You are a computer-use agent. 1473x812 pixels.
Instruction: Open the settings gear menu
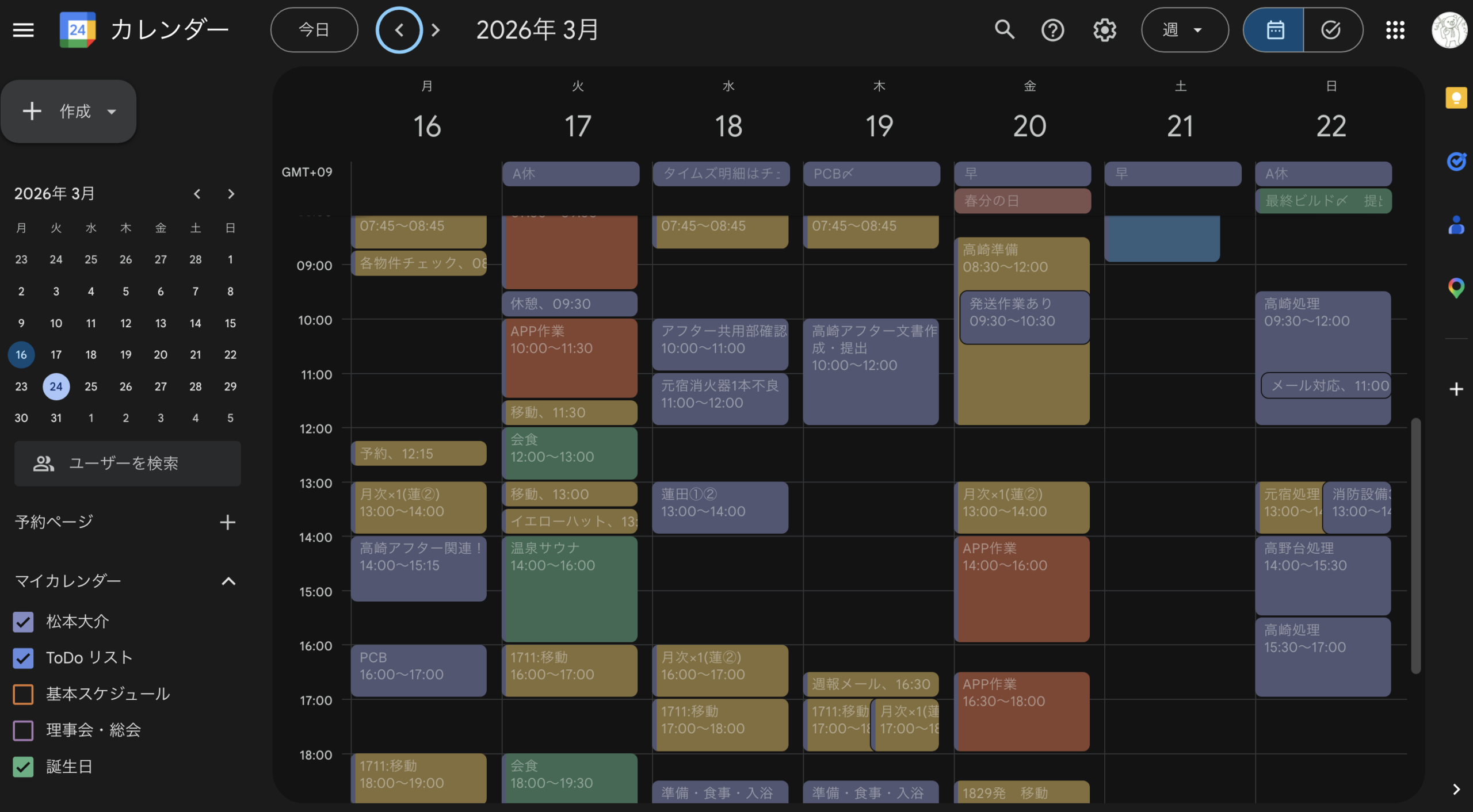coord(1104,30)
